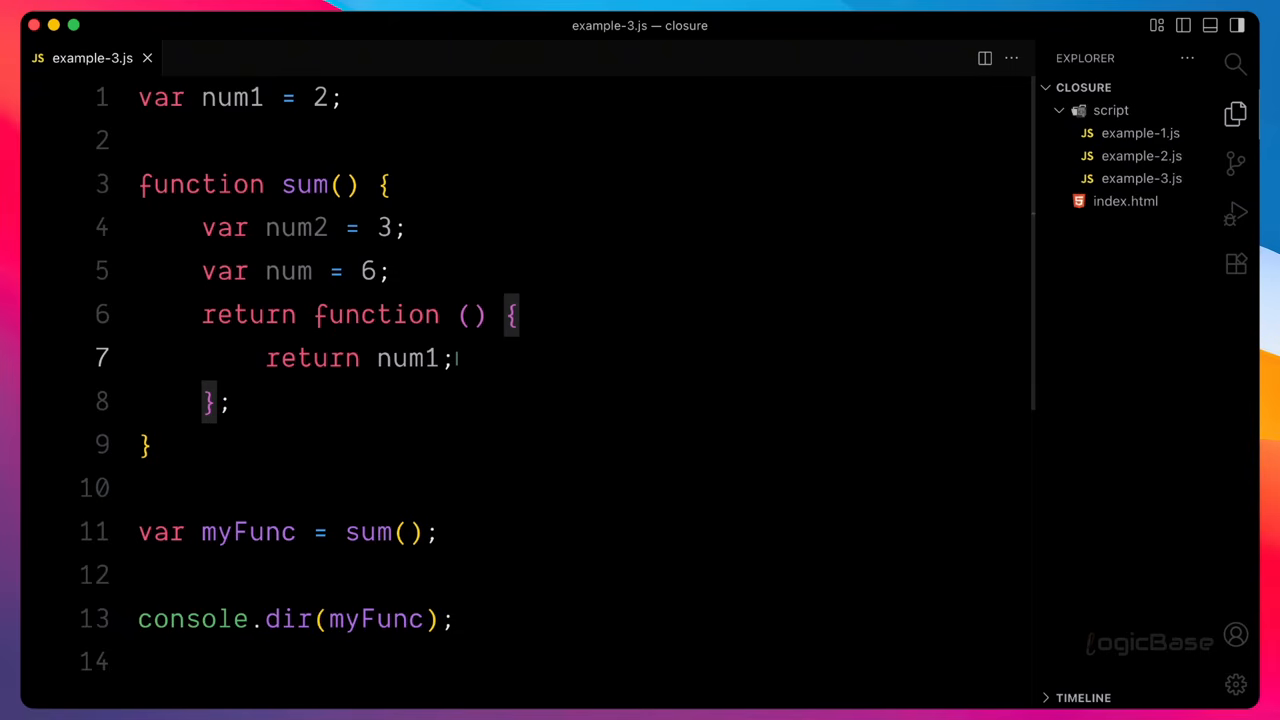
Task: Open the Extensions view icon
Action: point(1235,263)
